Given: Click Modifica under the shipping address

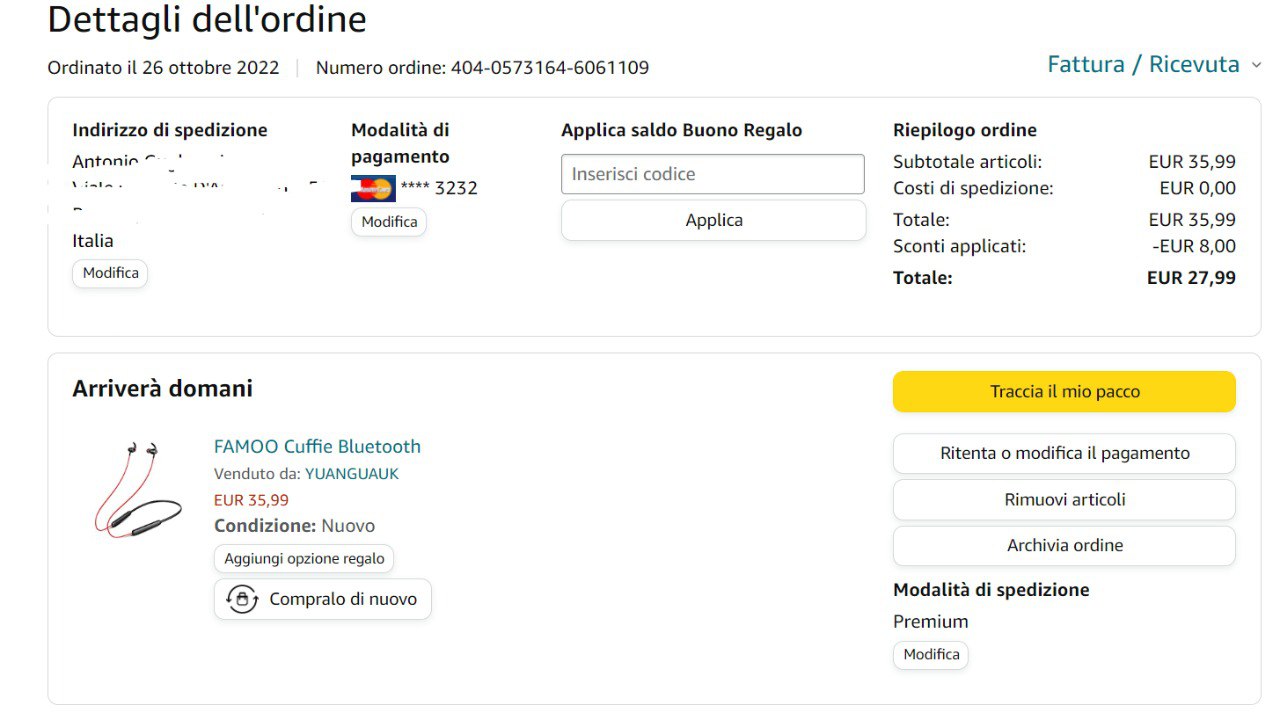Looking at the screenshot, I should tap(110, 273).
